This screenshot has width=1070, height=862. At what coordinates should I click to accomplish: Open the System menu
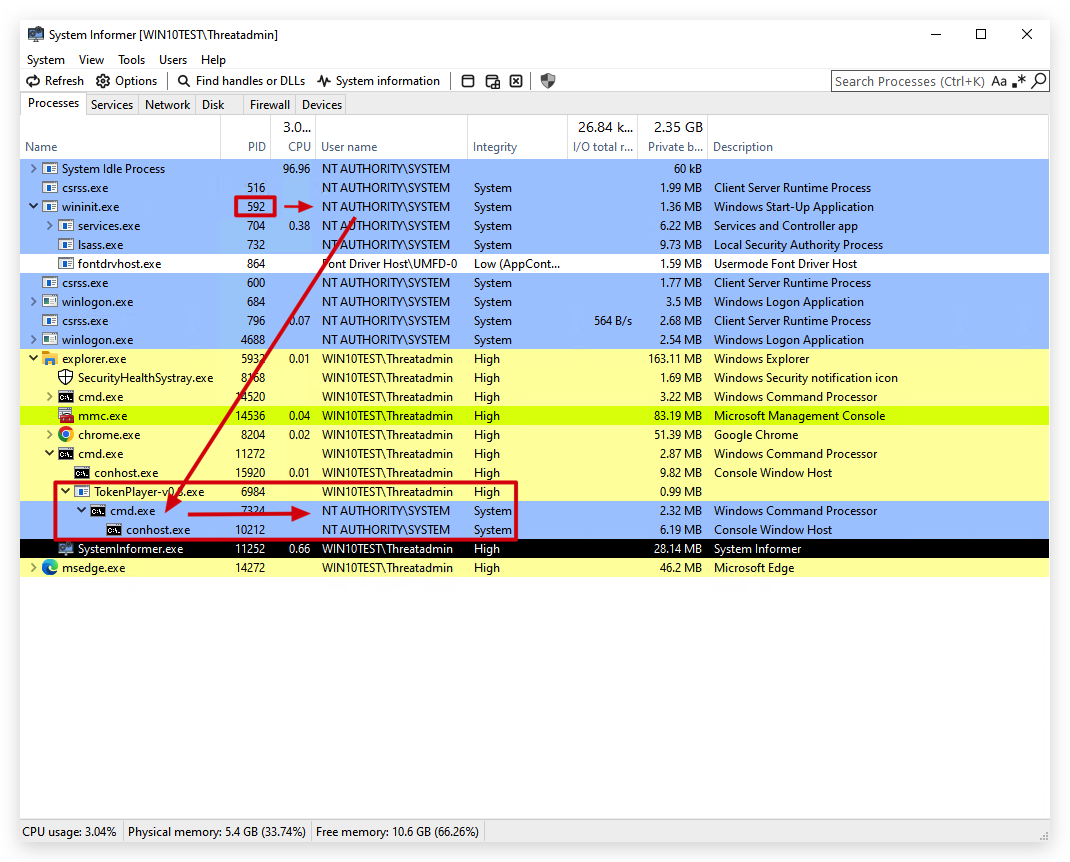46,60
